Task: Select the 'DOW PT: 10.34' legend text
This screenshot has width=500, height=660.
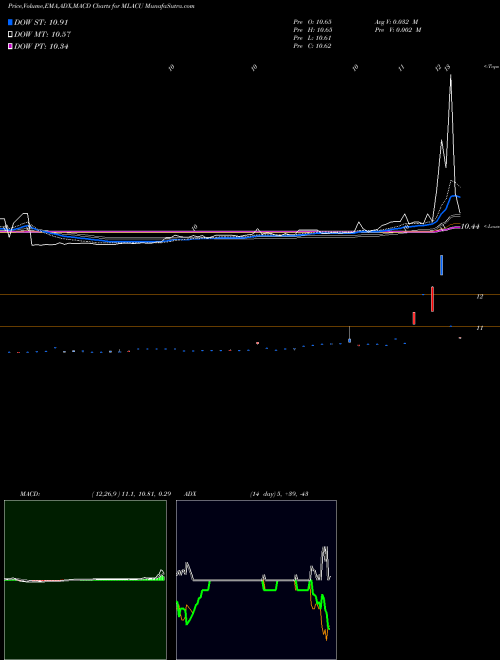Action: pyautogui.click(x=41, y=46)
